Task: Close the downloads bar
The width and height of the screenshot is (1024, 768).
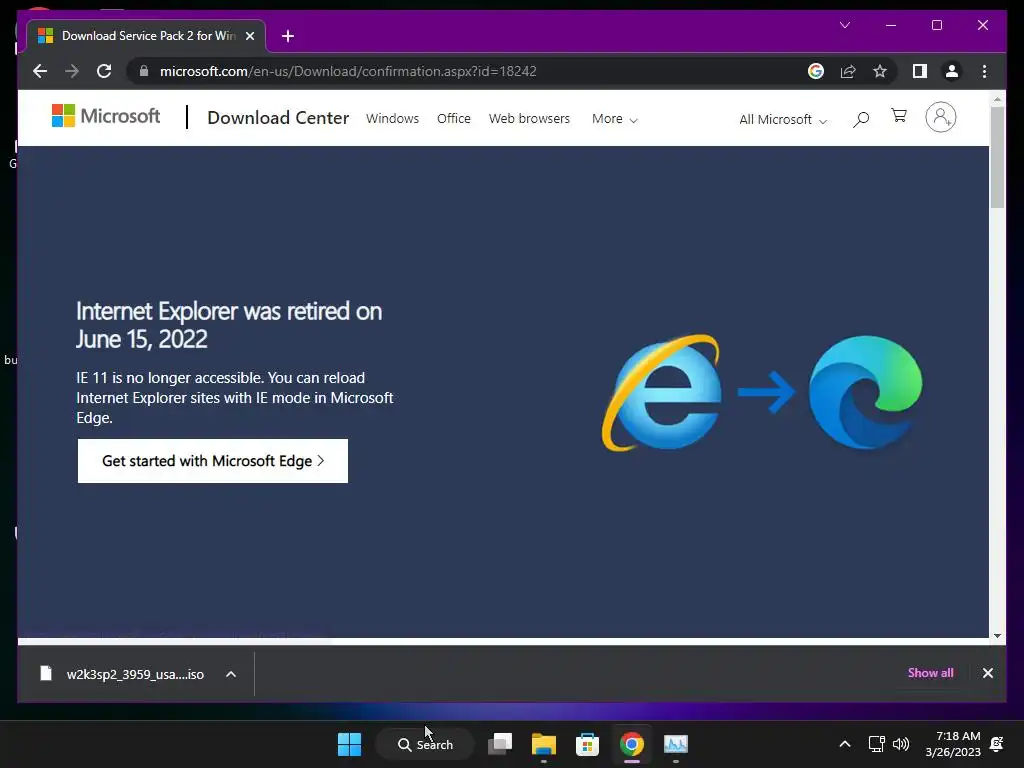Action: click(x=987, y=673)
